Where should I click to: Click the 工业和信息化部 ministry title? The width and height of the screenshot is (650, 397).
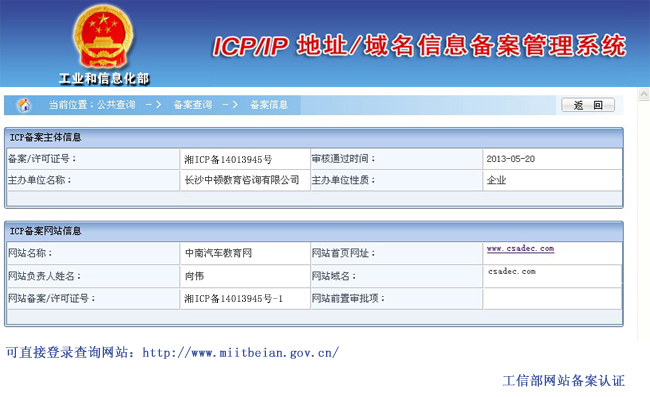pos(104,79)
